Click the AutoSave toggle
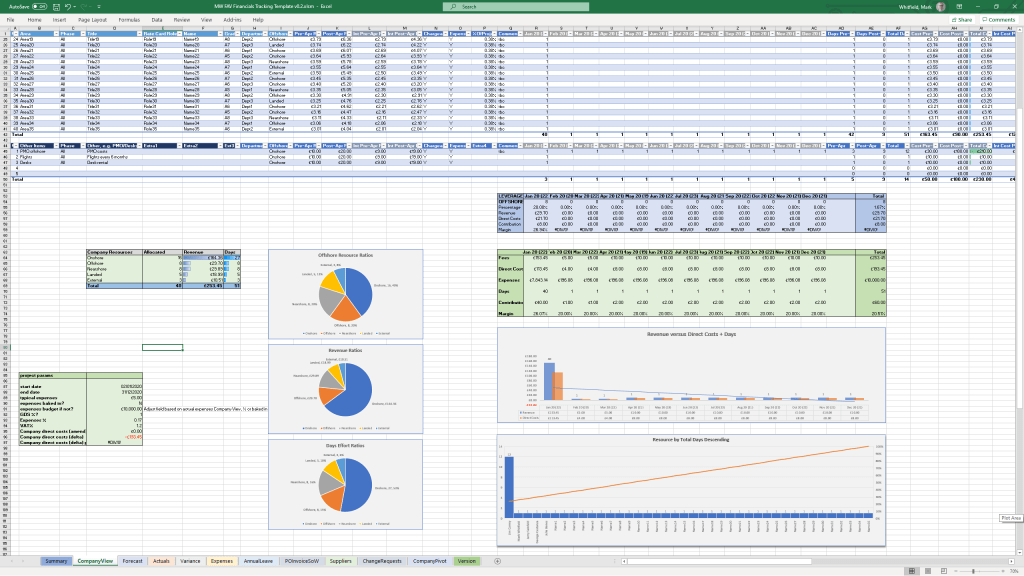Screen dimensions: 1024x576 (x=39, y=6)
